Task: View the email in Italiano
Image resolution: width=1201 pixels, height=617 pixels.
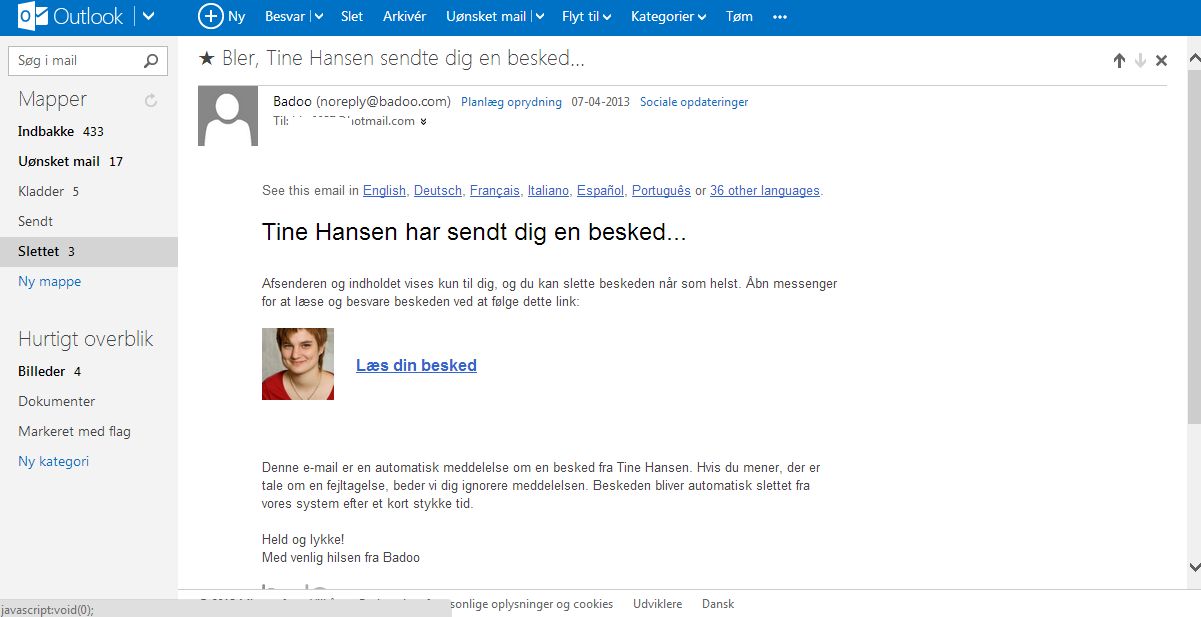Action: coord(549,190)
